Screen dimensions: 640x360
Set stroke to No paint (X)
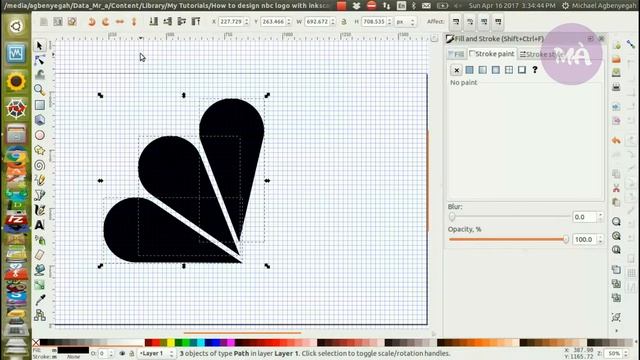point(456,70)
